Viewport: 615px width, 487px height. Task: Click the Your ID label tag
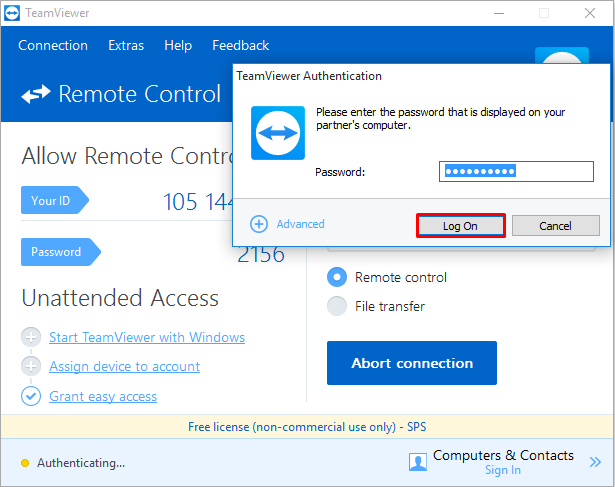point(55,200)
